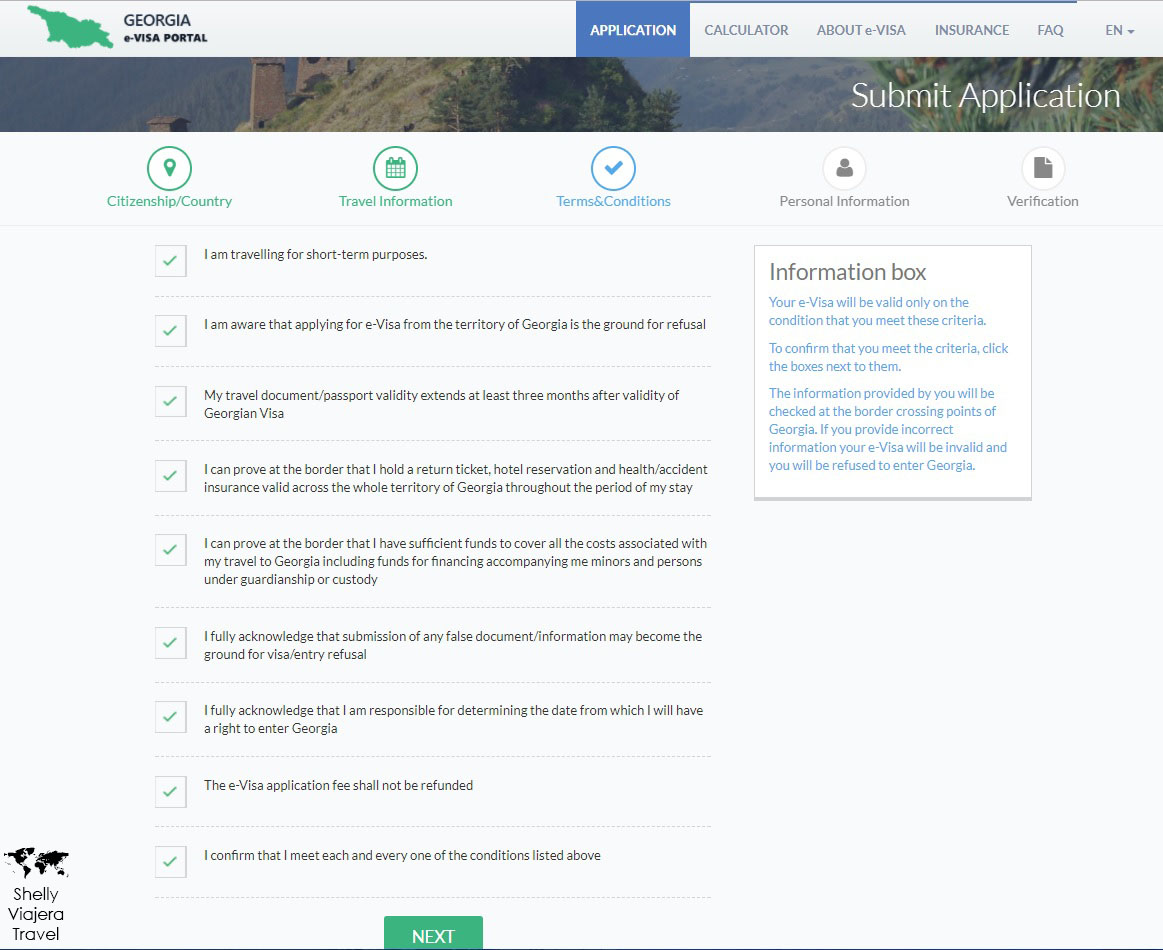Screen dimensions: 1163x950
Task: Go to the CALCULATOR menu item
Action: click(x=746, y=30)
